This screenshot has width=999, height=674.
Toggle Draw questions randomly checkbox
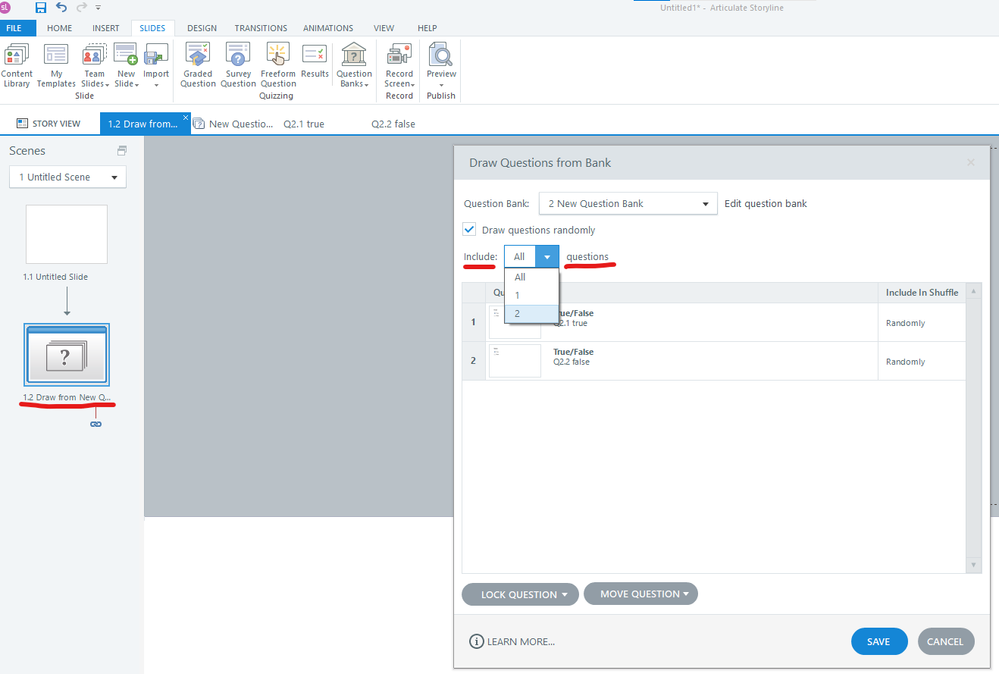(x=470, y=230)
